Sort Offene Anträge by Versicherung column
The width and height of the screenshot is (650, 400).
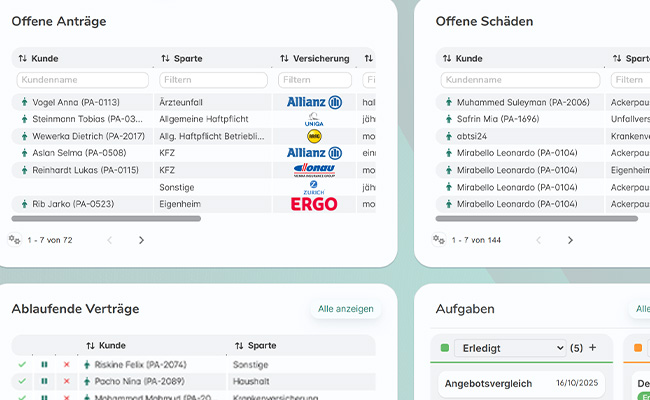(284, 58)
